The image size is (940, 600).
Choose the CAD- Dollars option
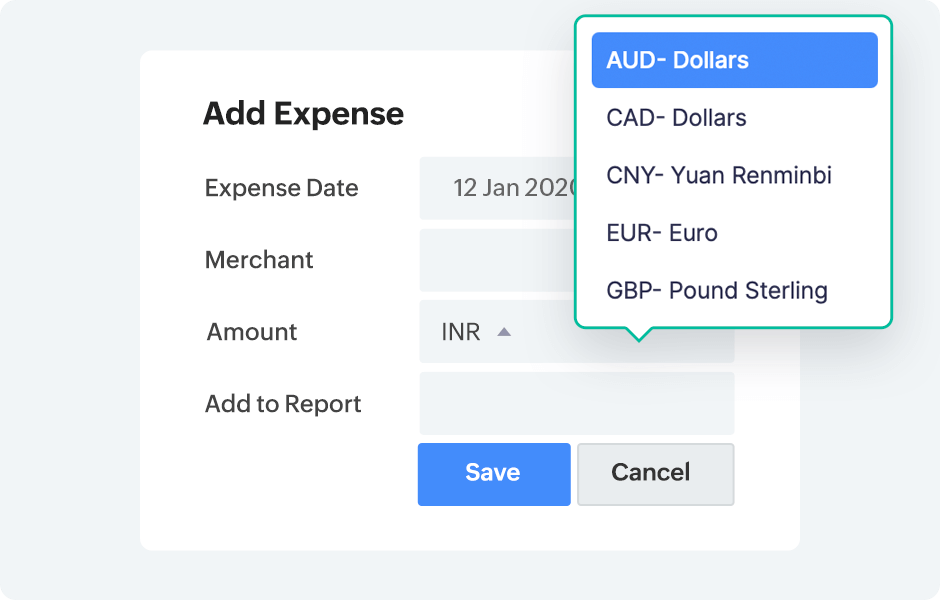pyautogui.click(x=677, y=118)
